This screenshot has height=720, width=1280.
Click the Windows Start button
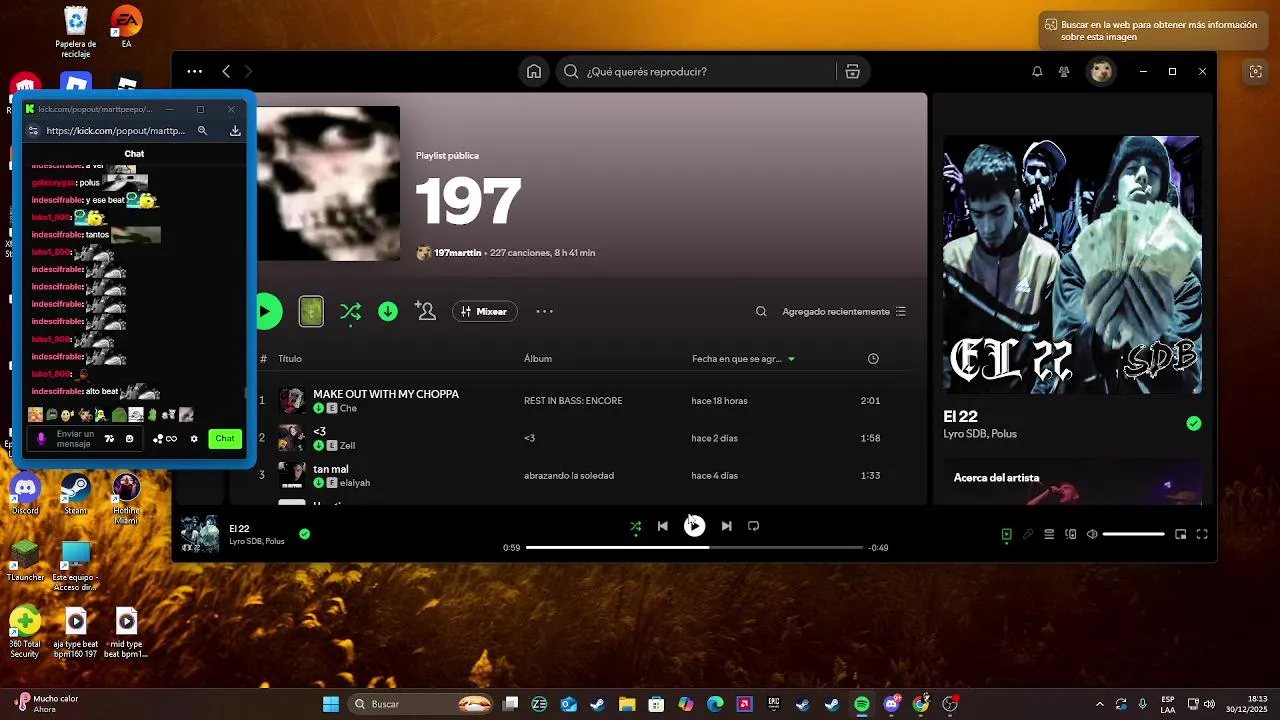coord(331,704)
